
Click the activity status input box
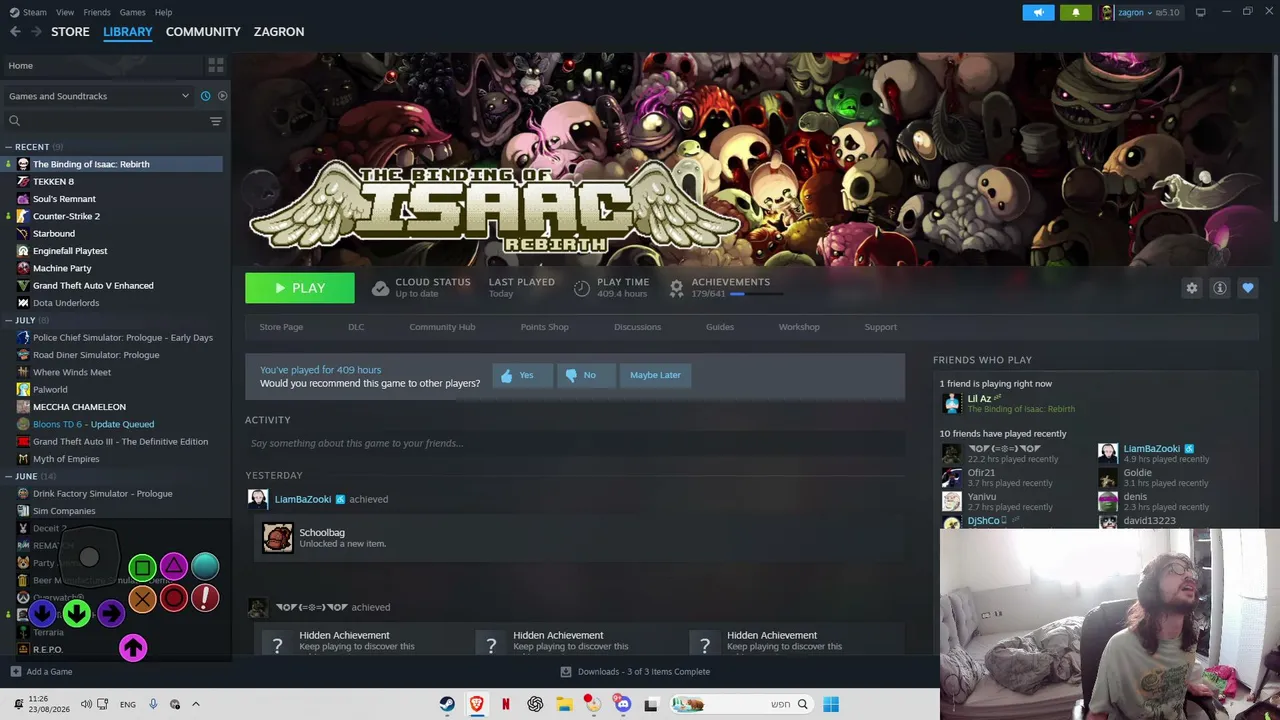[575, 443]
